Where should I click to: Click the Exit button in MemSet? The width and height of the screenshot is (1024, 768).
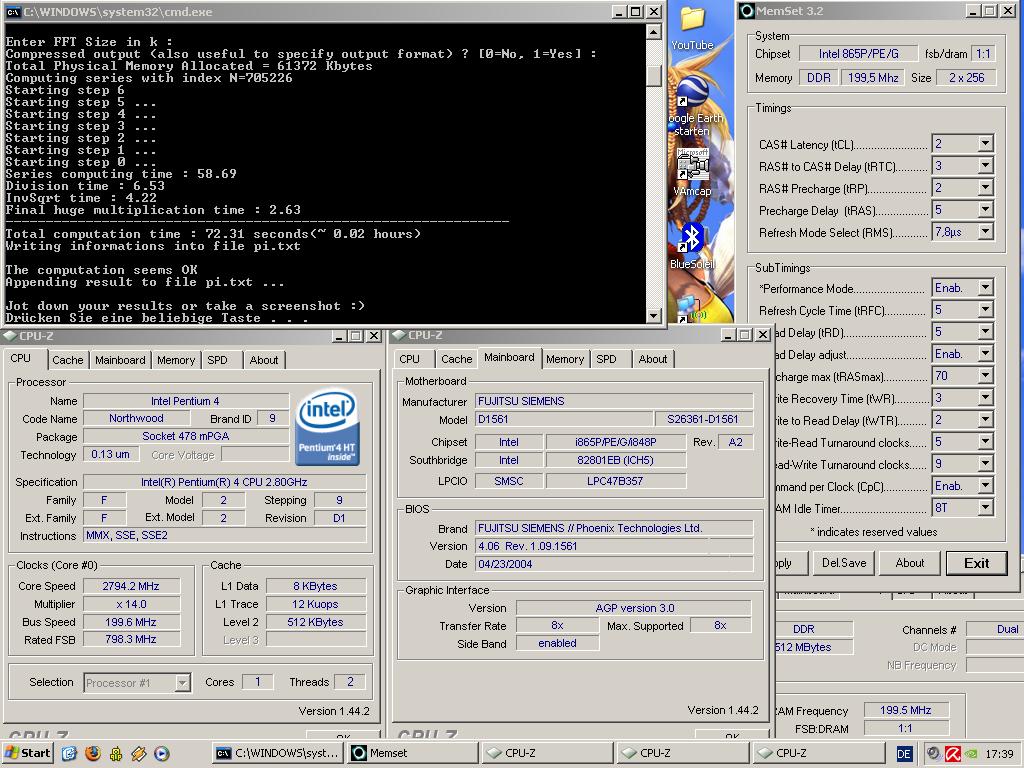click(976, 563)
